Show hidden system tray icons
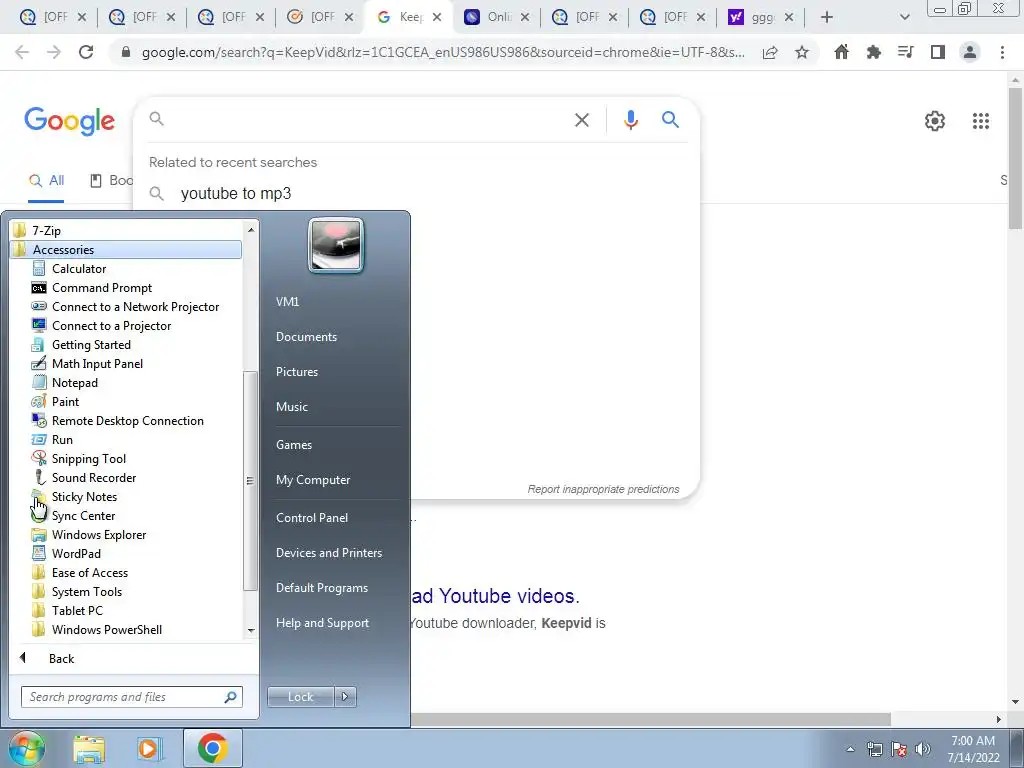1024x768 pixels. coord(850,749)
